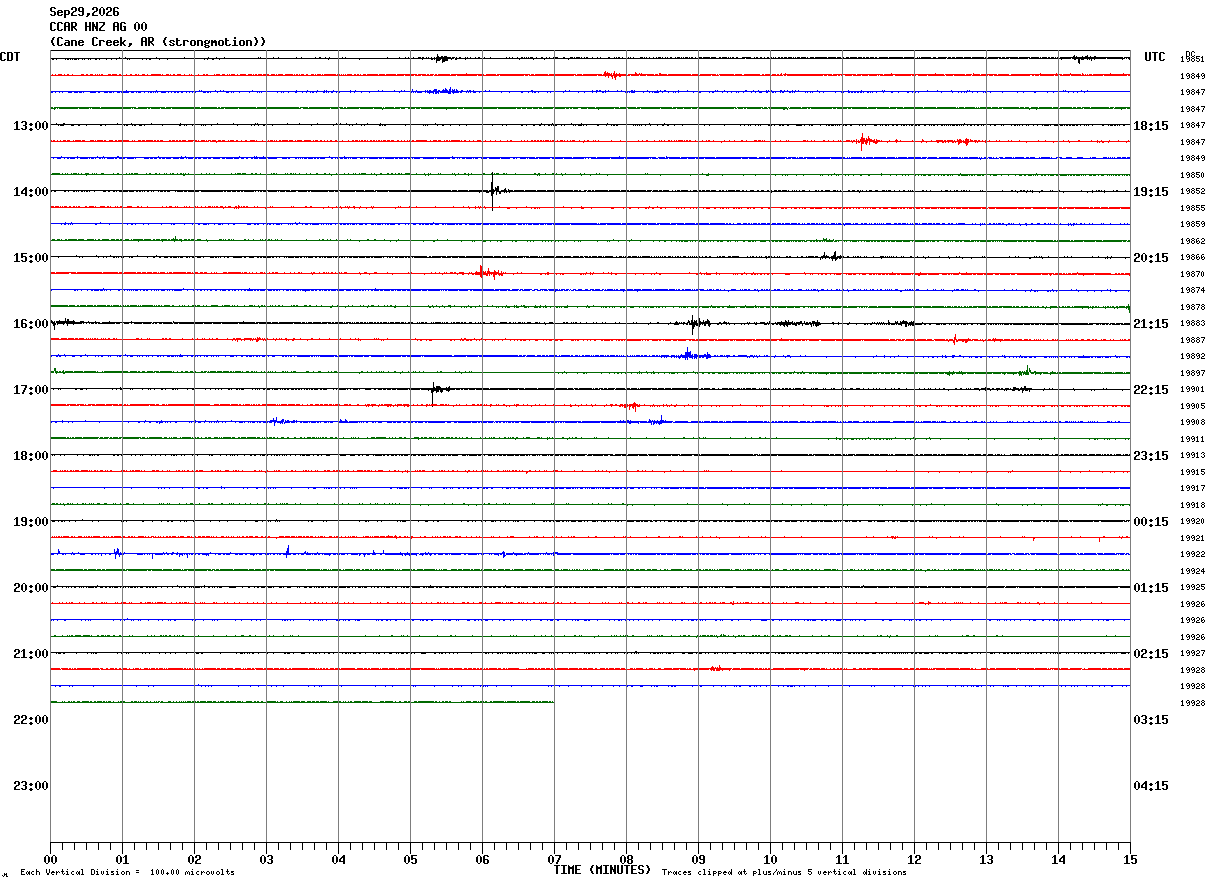The width and height of the screenshot is (1210, 886).
Task: Click the Sep29,2026 date header
Action: (x=84, y=12)
